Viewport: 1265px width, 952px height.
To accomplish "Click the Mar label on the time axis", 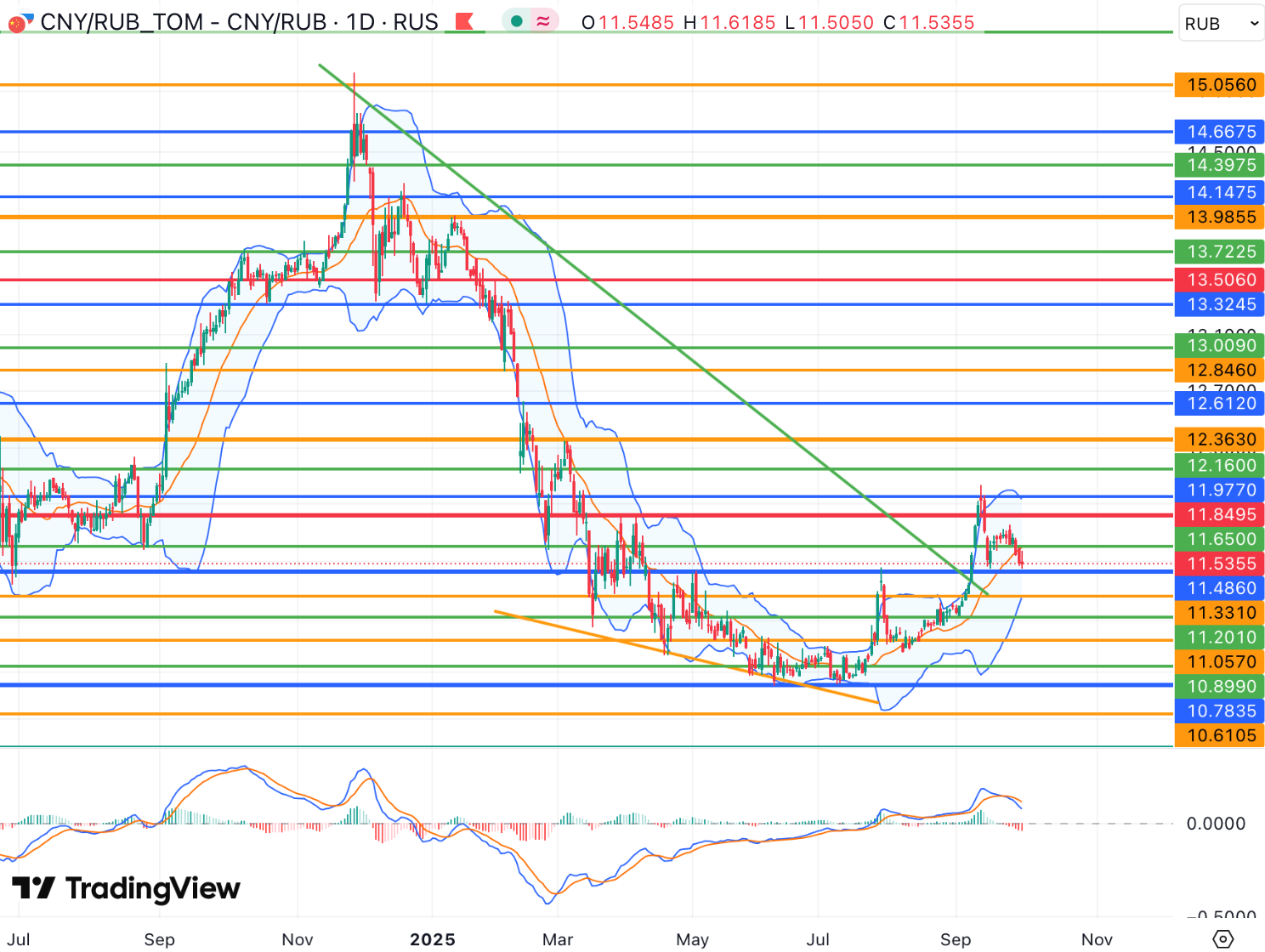I will (x=558, y=939).
